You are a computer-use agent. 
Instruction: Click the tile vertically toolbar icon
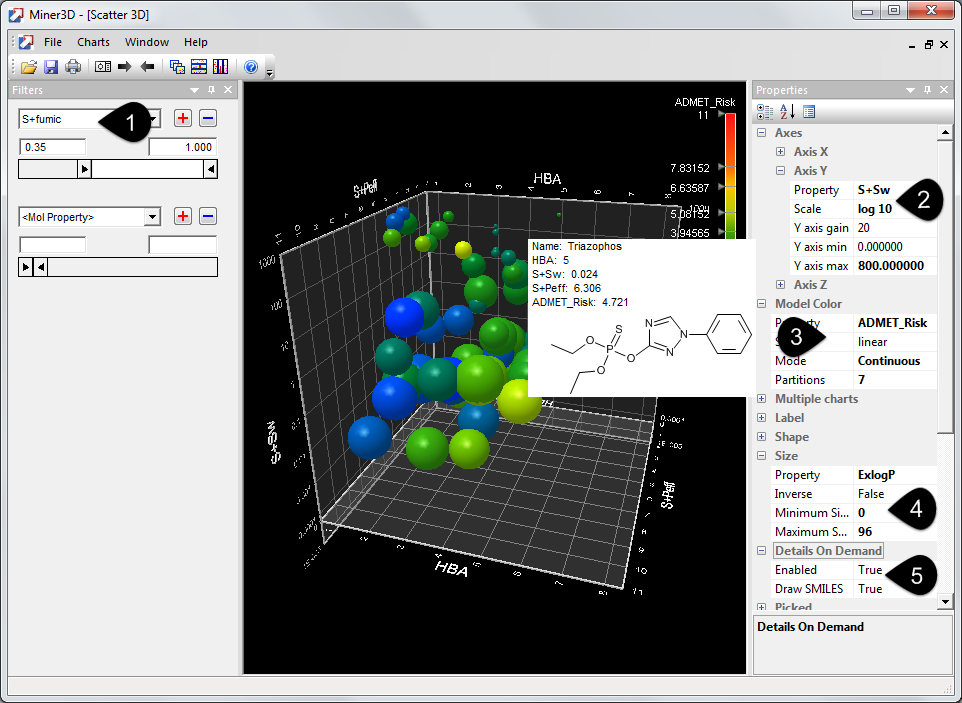tap(220, 67)
